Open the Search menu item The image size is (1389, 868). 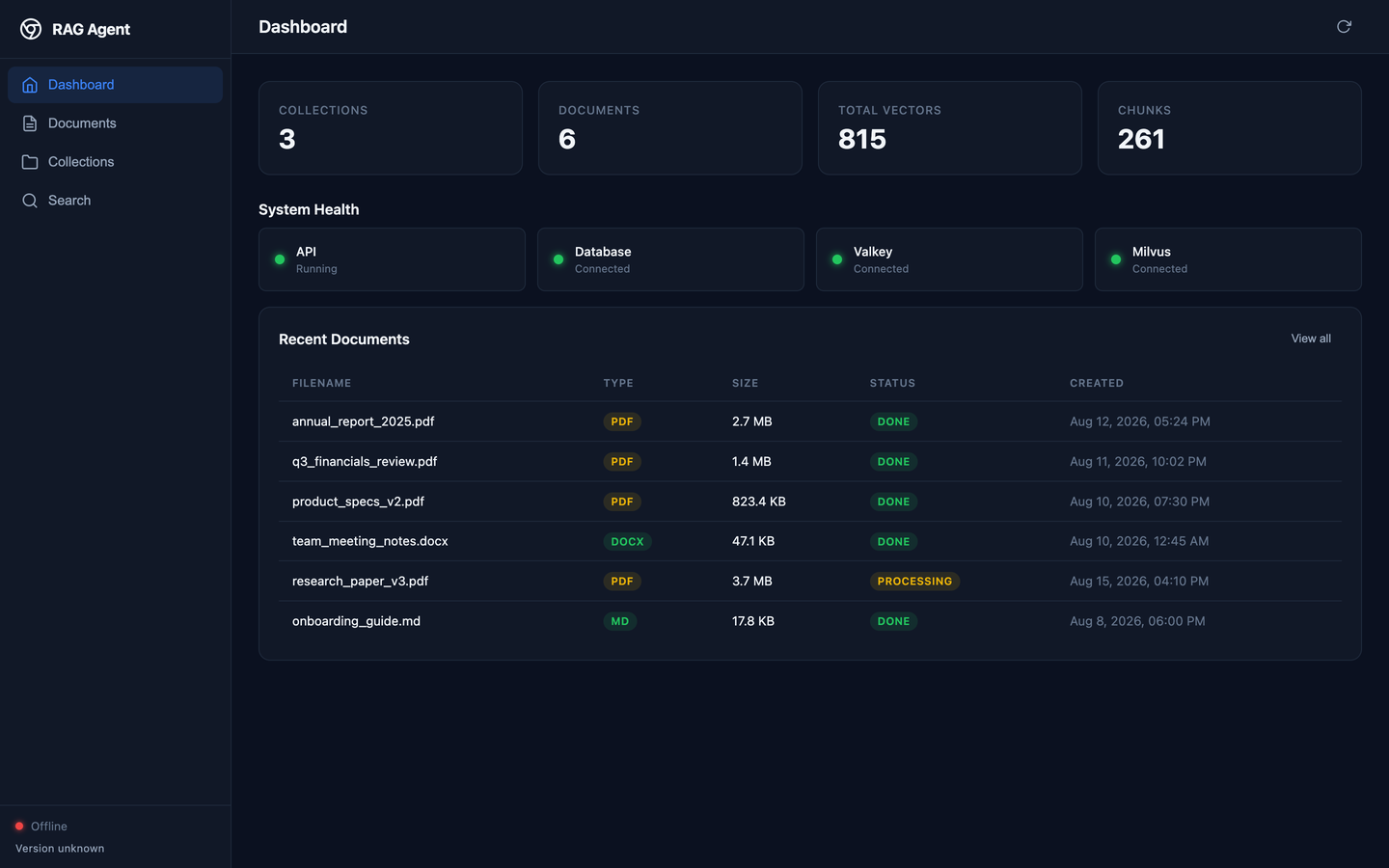coord(115,201)
